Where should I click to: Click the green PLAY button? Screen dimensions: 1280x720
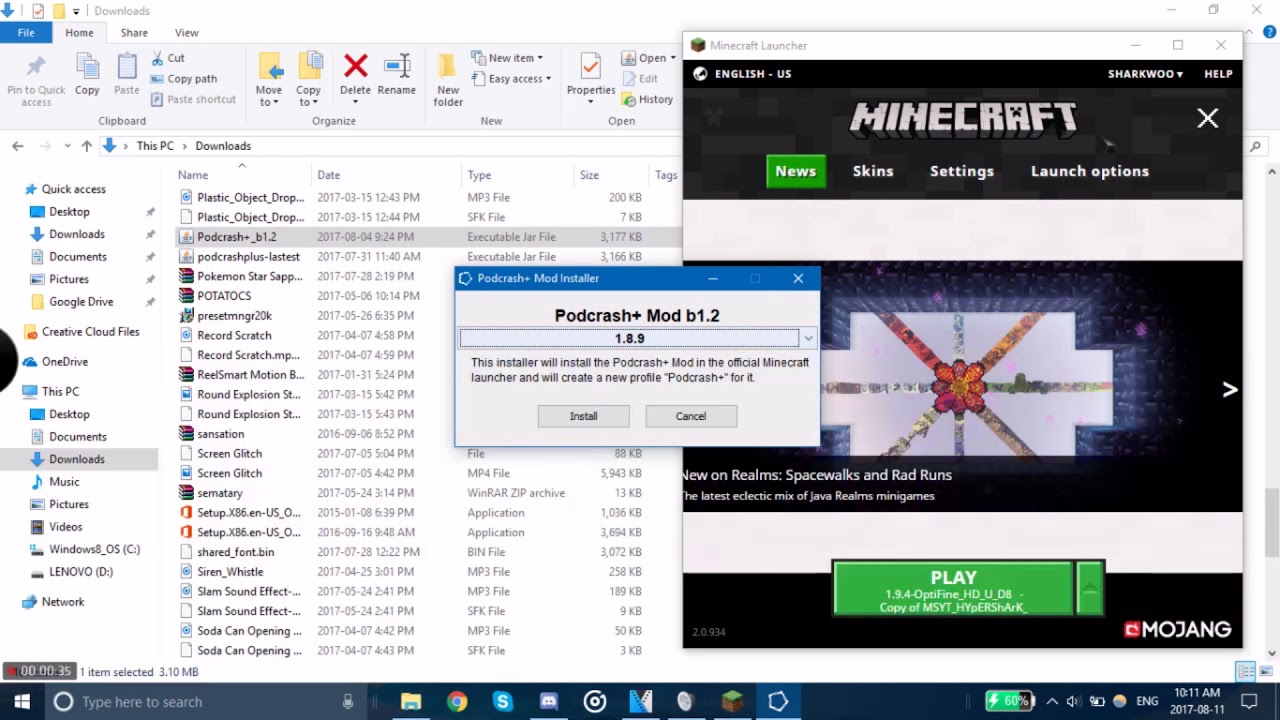(953, 588)
